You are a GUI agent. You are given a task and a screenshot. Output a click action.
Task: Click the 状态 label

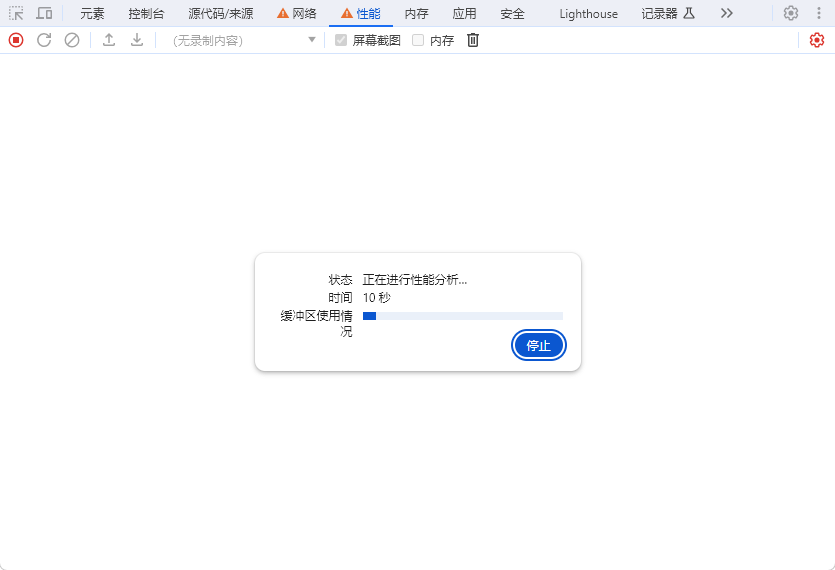[340, 280]
